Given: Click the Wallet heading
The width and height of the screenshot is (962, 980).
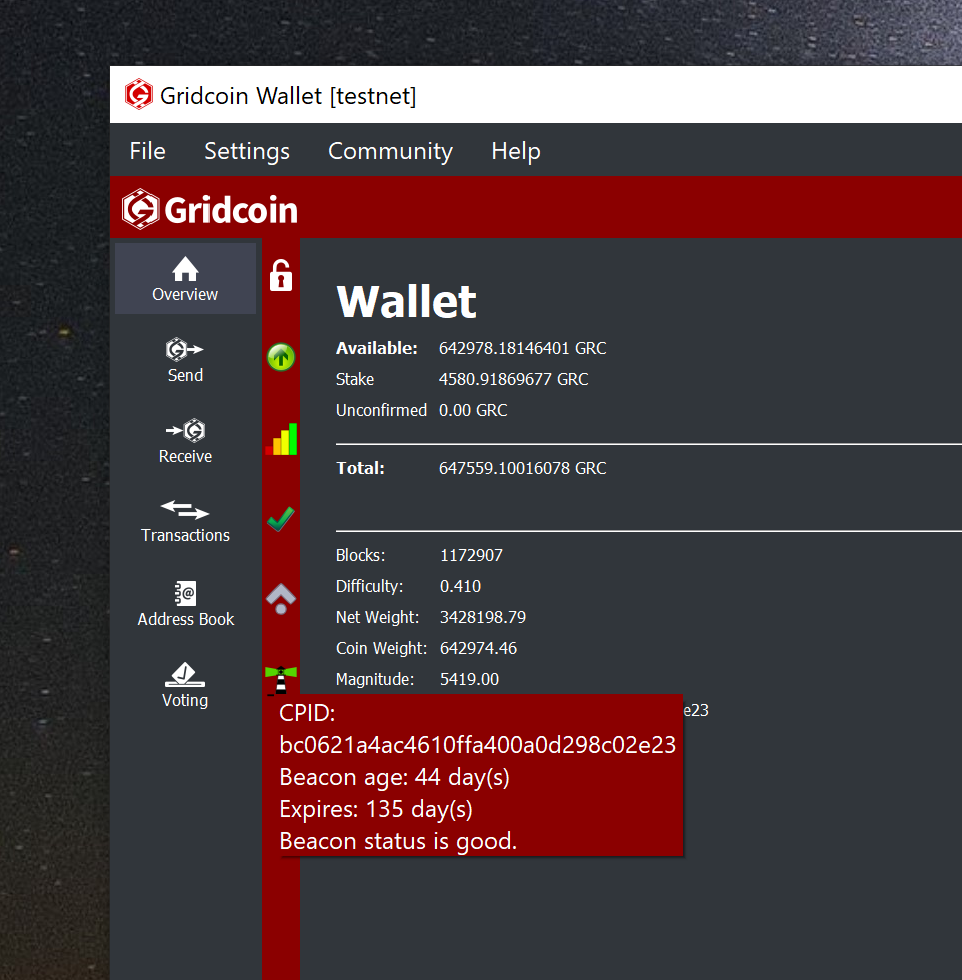Looking at the screenshot, I should click(406, 302).
